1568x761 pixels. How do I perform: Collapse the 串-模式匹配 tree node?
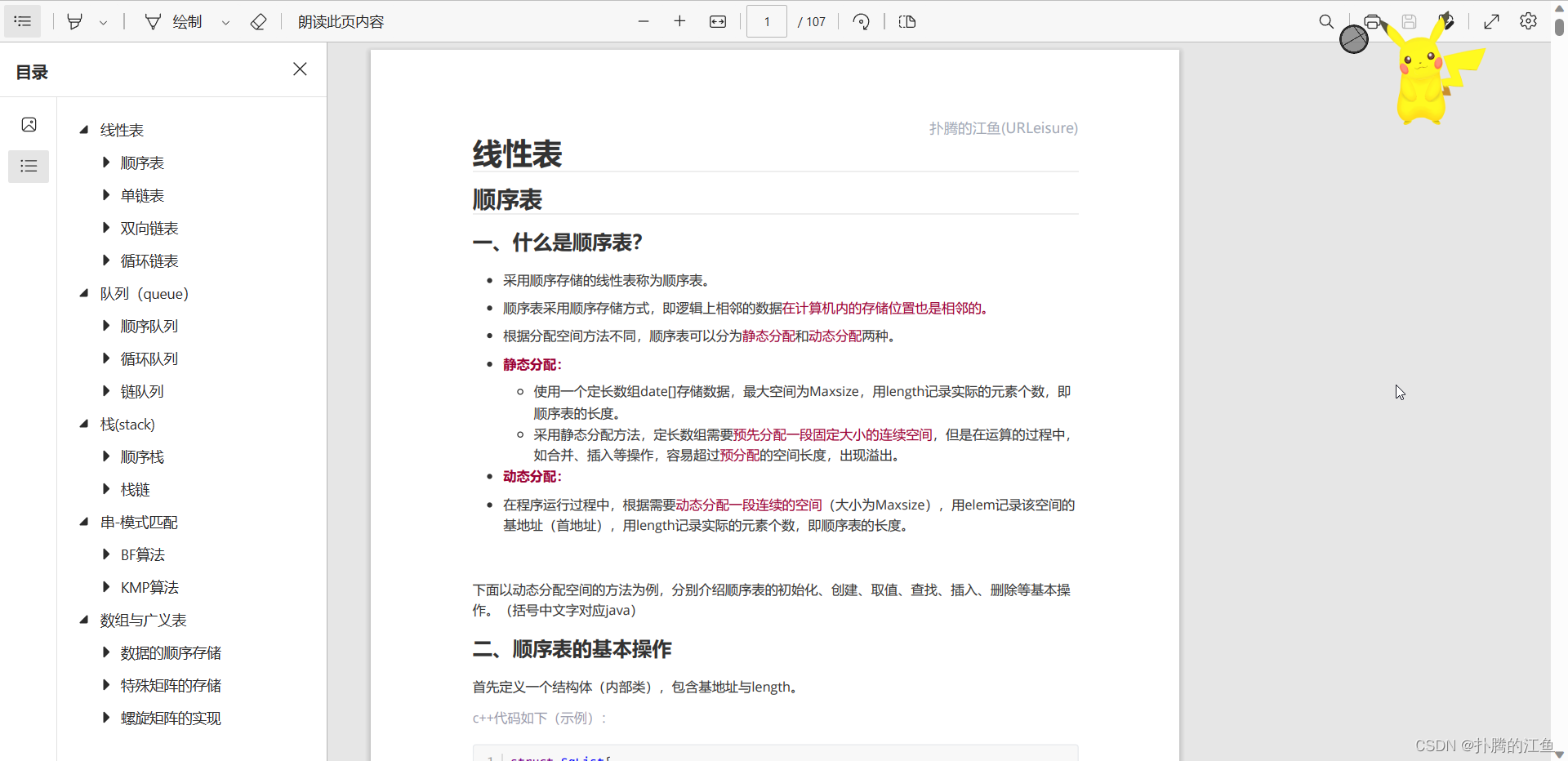[x=83, y=522]
